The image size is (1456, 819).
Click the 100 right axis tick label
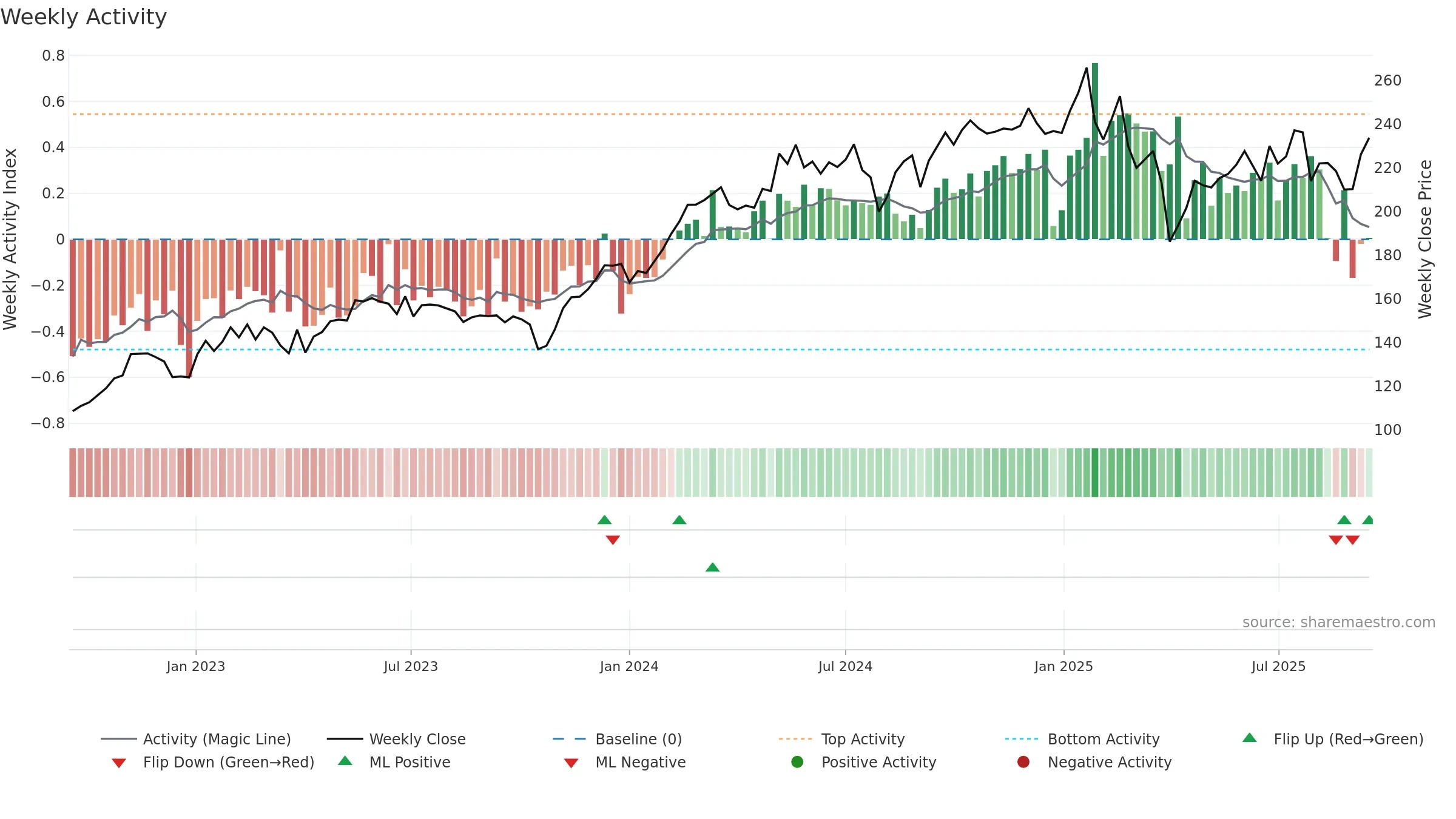pyautogui.click(x=1388, y=430)
